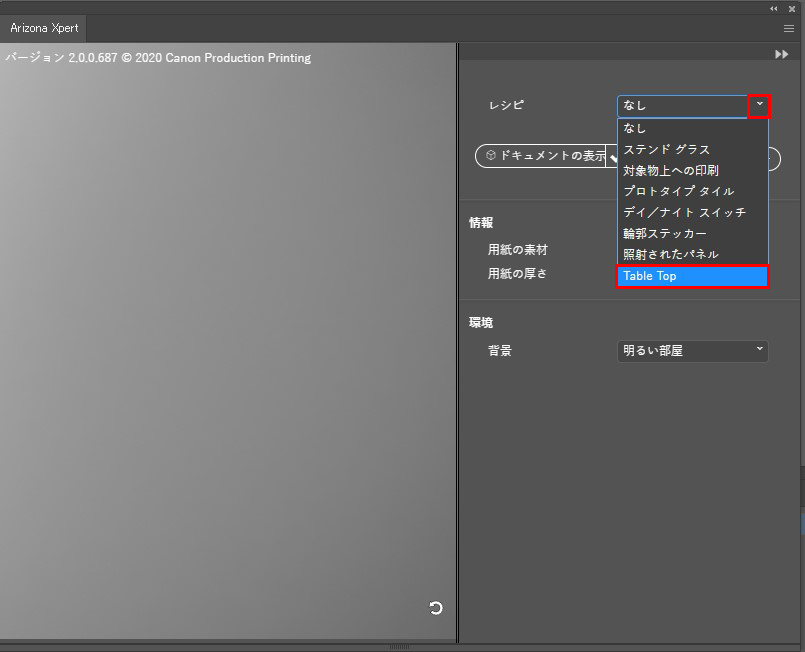Choose プロトタイプ タイル recipe
805x652 pixels.
point(692,191)
